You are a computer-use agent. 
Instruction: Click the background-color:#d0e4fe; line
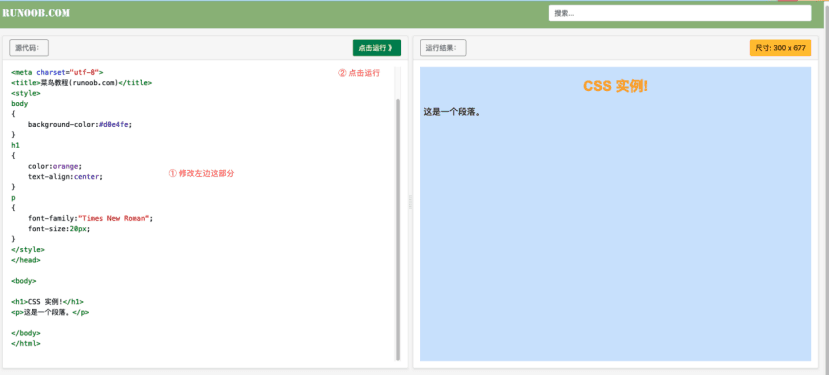(x=80, y=124)
